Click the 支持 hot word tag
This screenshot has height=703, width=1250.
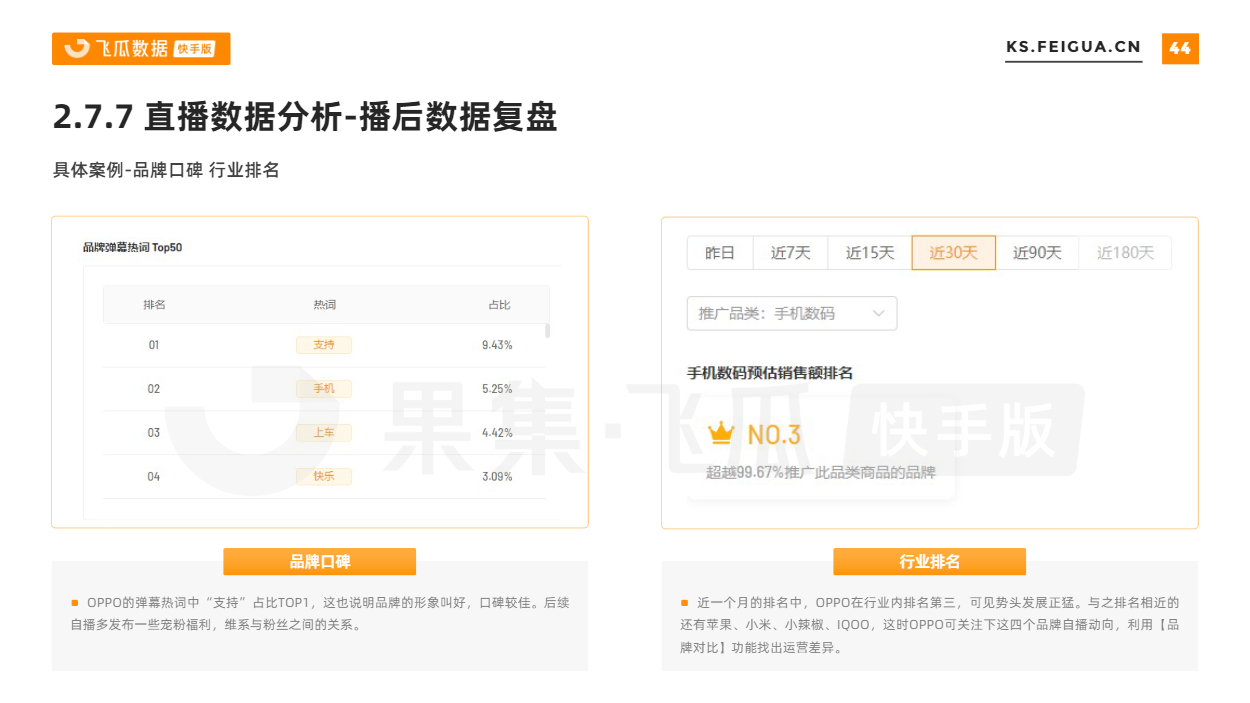[324, 345]
